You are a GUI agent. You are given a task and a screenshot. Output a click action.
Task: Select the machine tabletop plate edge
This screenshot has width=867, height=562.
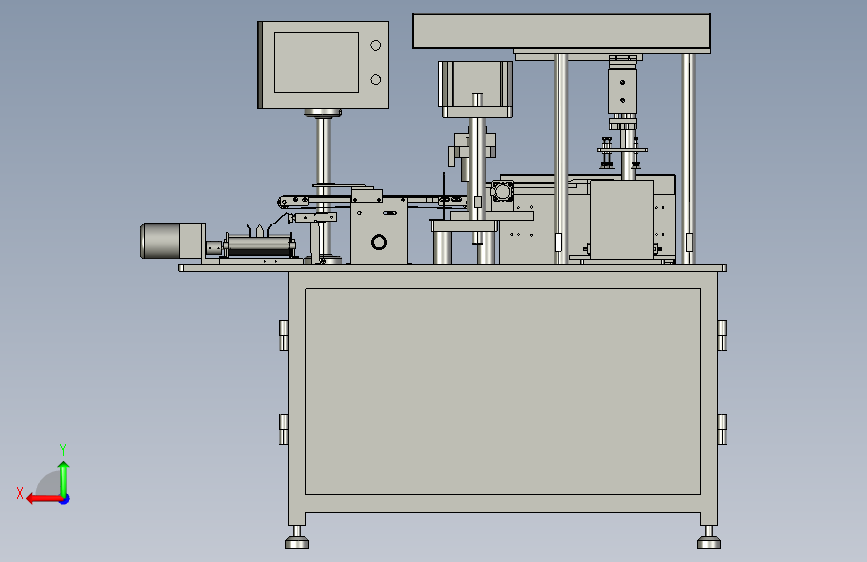tap(452, 268)
